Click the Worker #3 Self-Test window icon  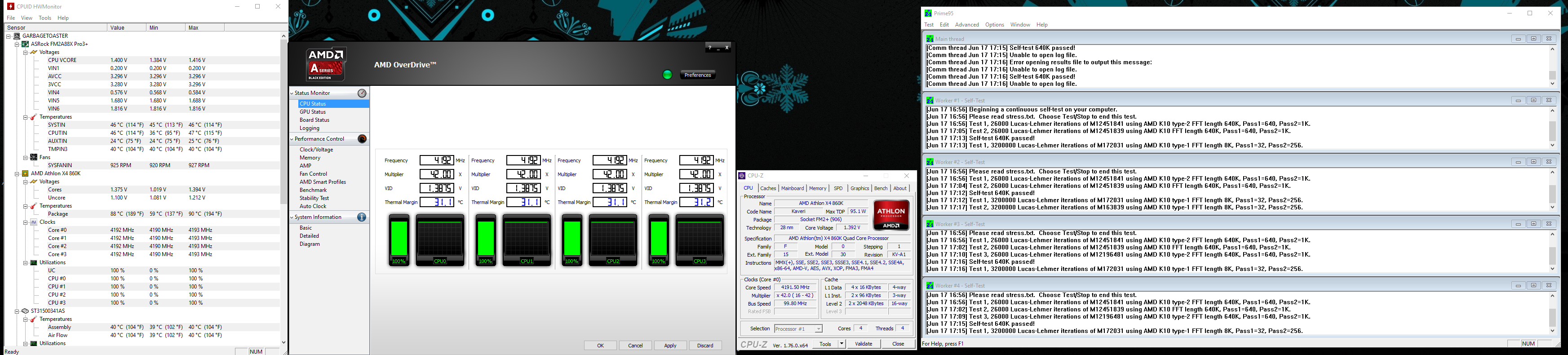click(930, 224)
